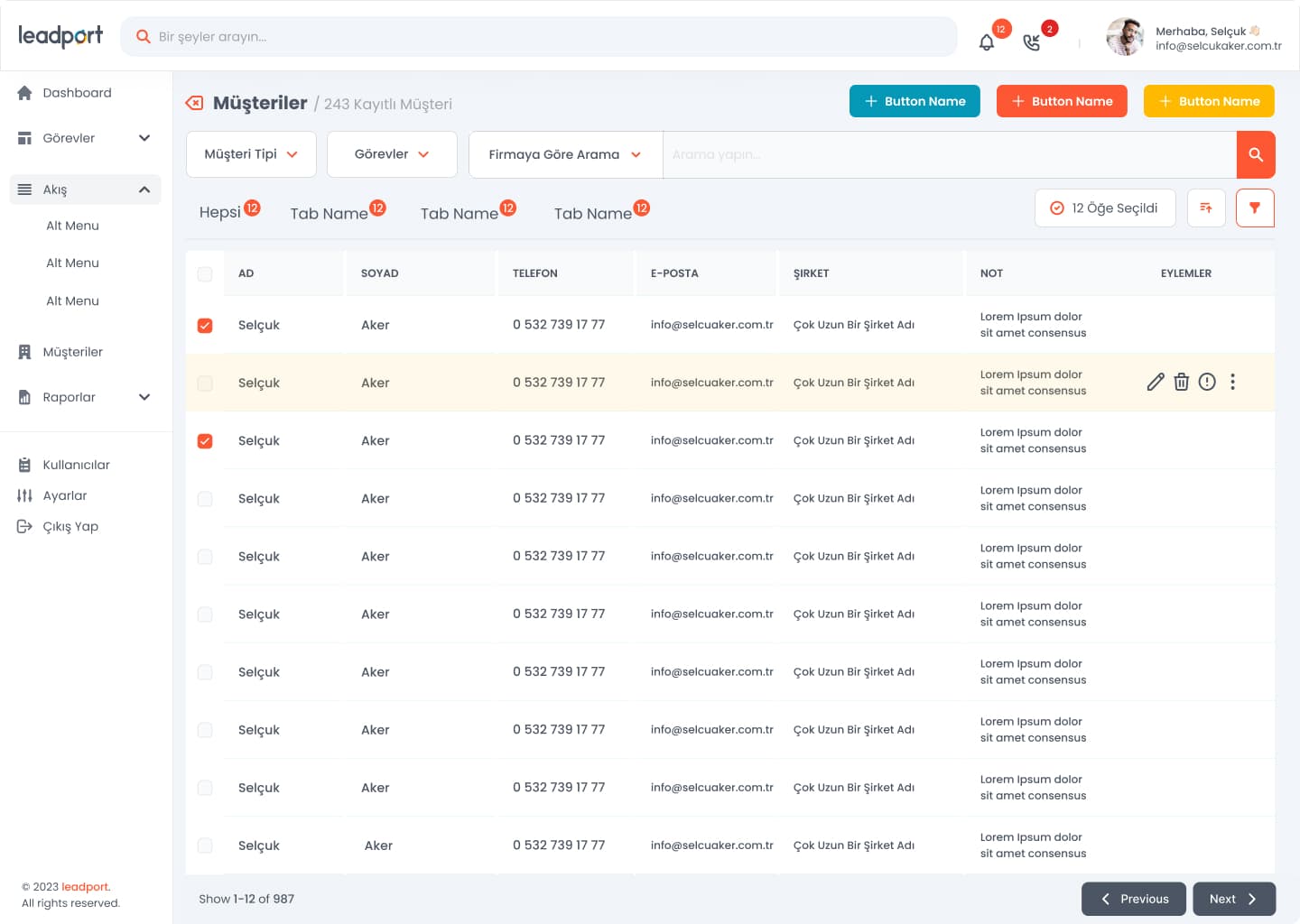This screenshot has width=1300, height=924.
Task: Click the back arrow icon beside Müşteriler
Action: coord(194,103)
